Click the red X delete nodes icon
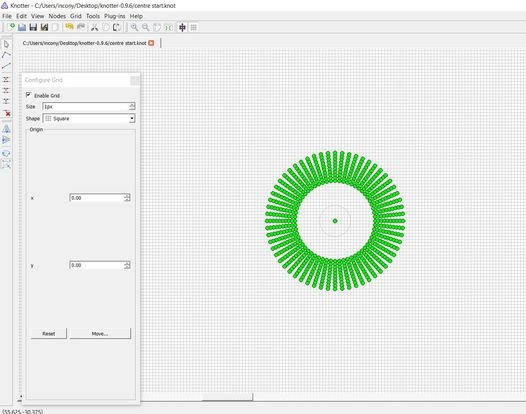The width and height of the screenshot is (526, 414). pos(6,113)
